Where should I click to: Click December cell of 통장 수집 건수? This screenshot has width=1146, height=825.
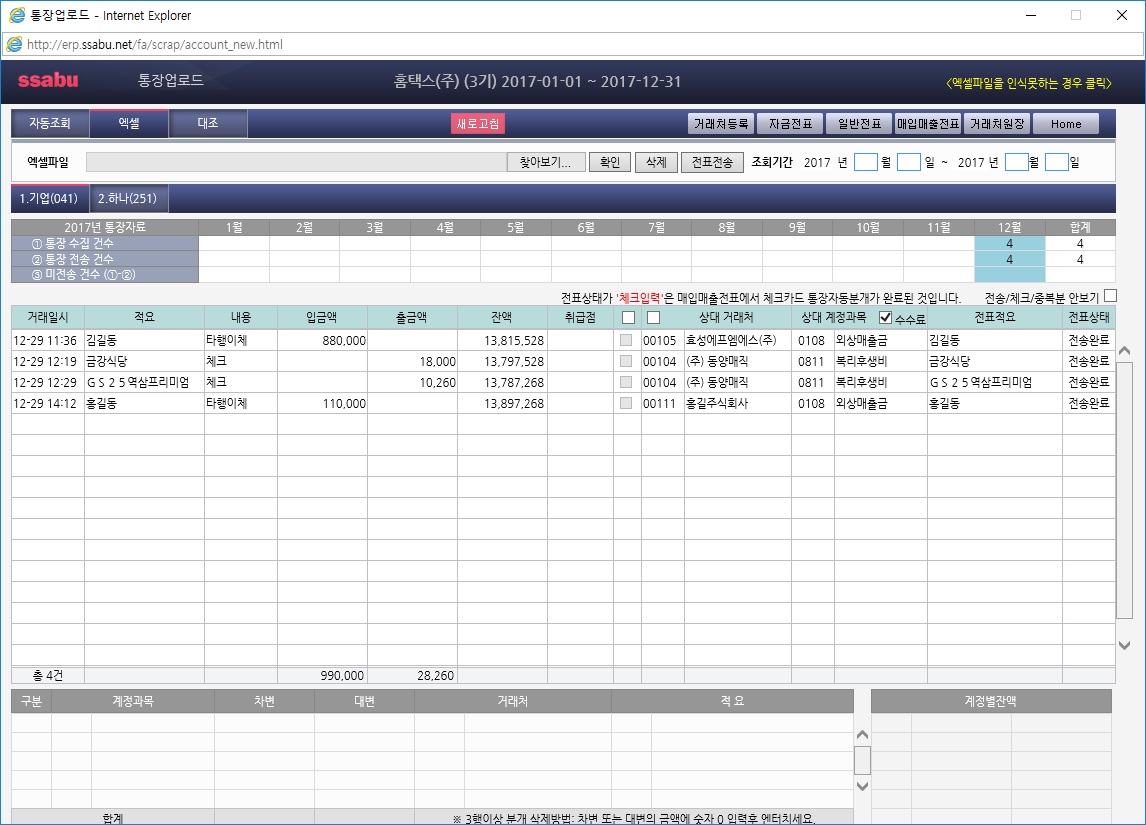[x=1009, y=243]
